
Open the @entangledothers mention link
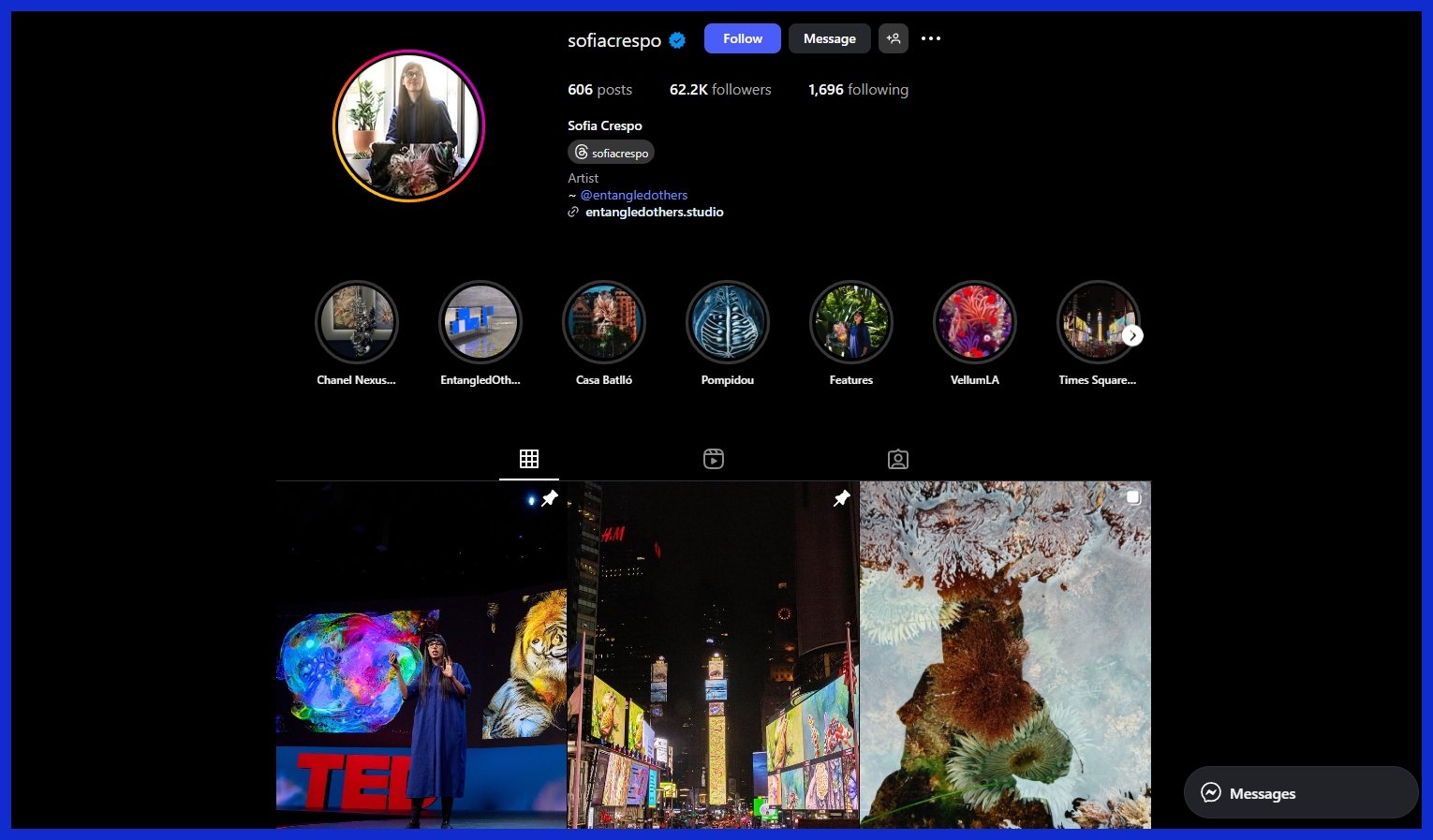(634, 195)
